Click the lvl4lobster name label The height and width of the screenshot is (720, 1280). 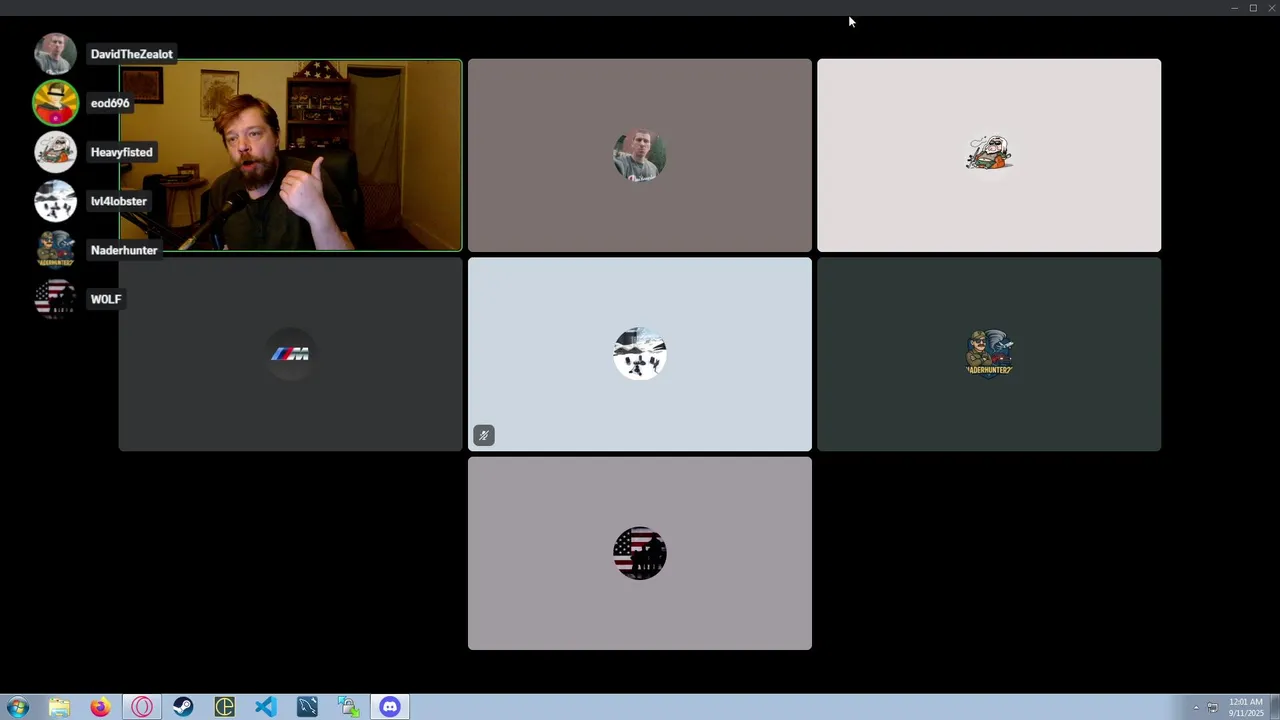tap(118, 201)
